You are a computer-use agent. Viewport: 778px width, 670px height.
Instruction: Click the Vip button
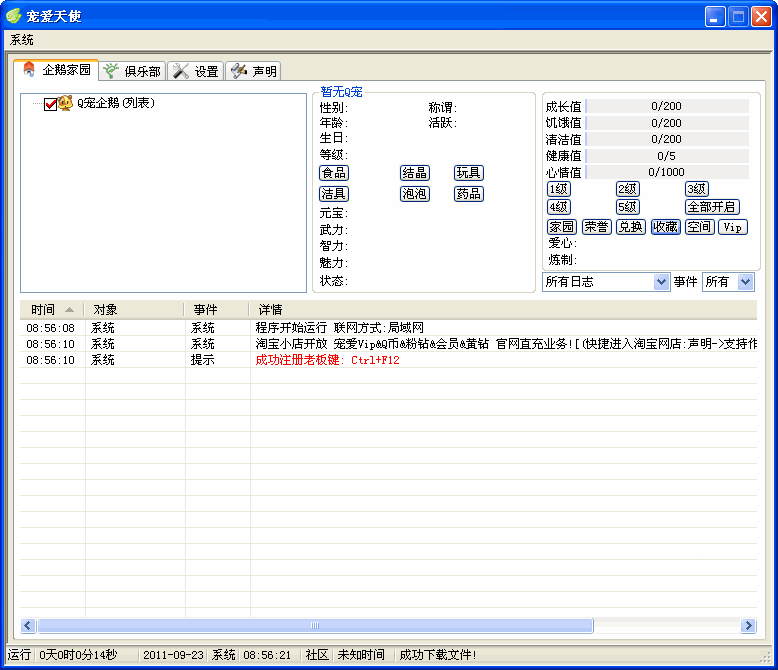click(x=732, y=227)
